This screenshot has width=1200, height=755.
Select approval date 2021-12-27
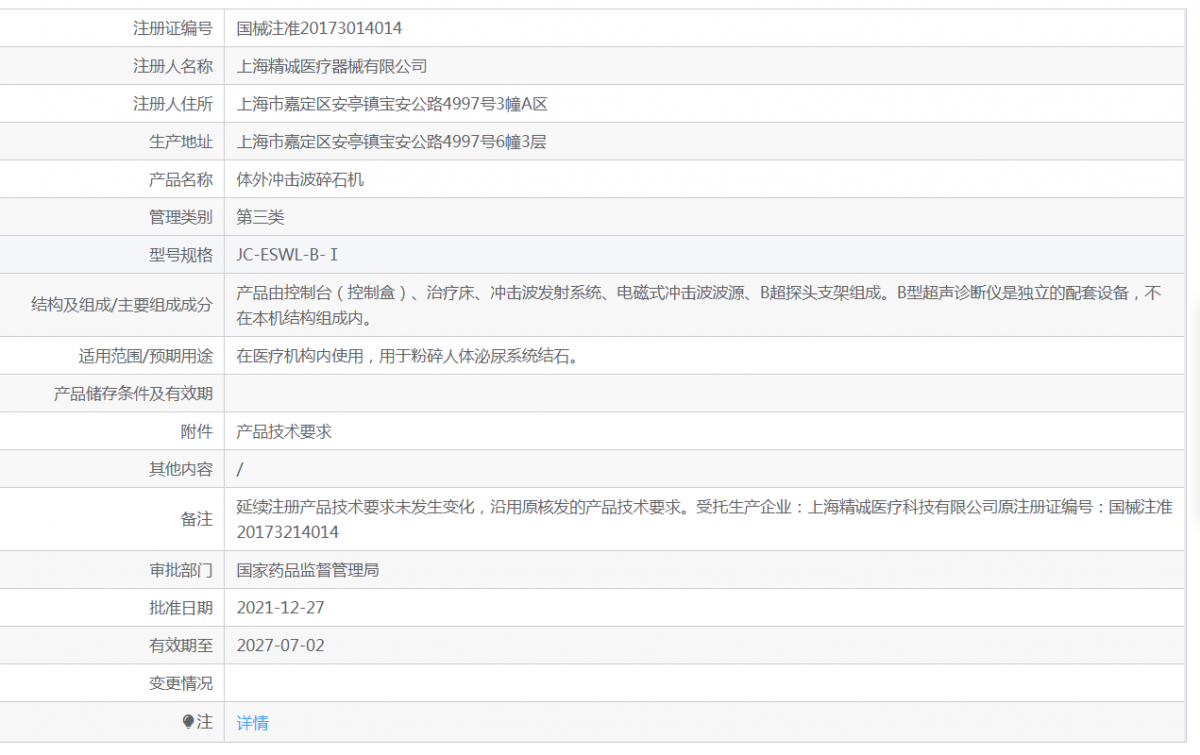281,608
